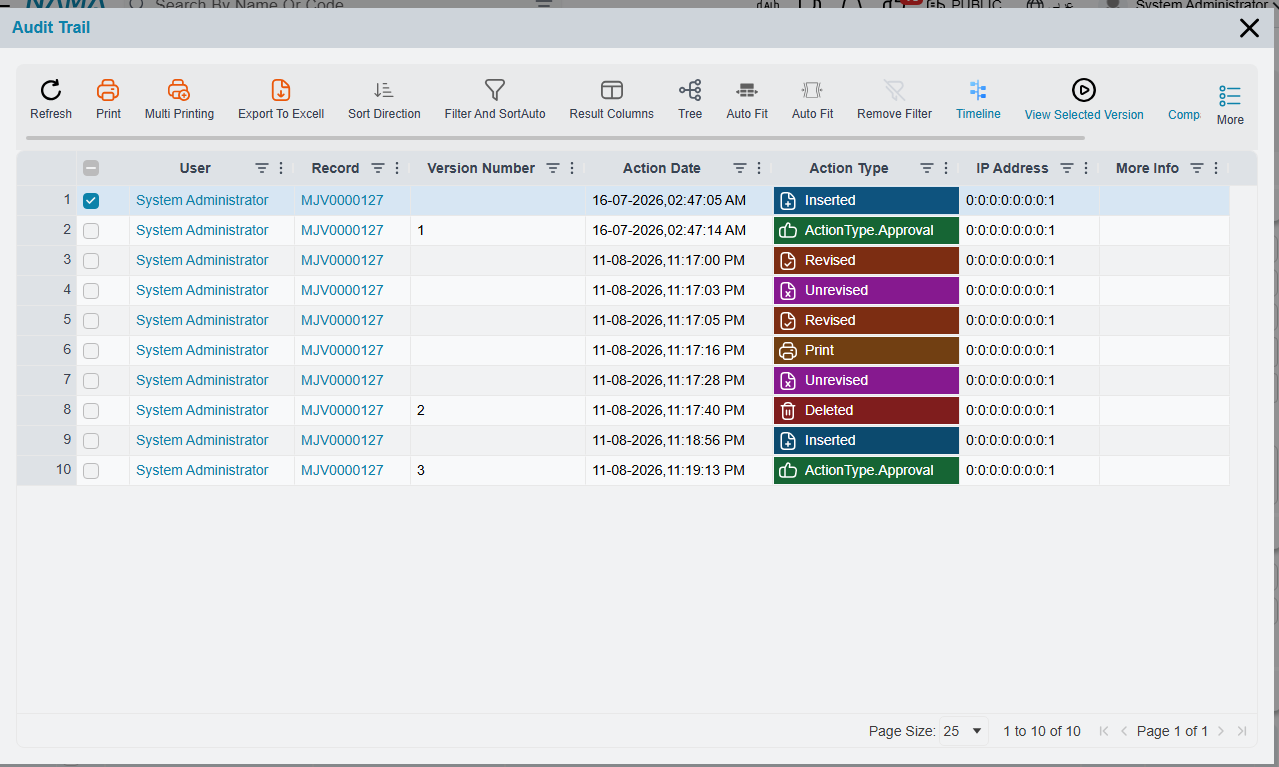The height and width of the screenshot is (767, 1279).
Task: Check the row 8 checkbox
Action: (x=91, y=410)
